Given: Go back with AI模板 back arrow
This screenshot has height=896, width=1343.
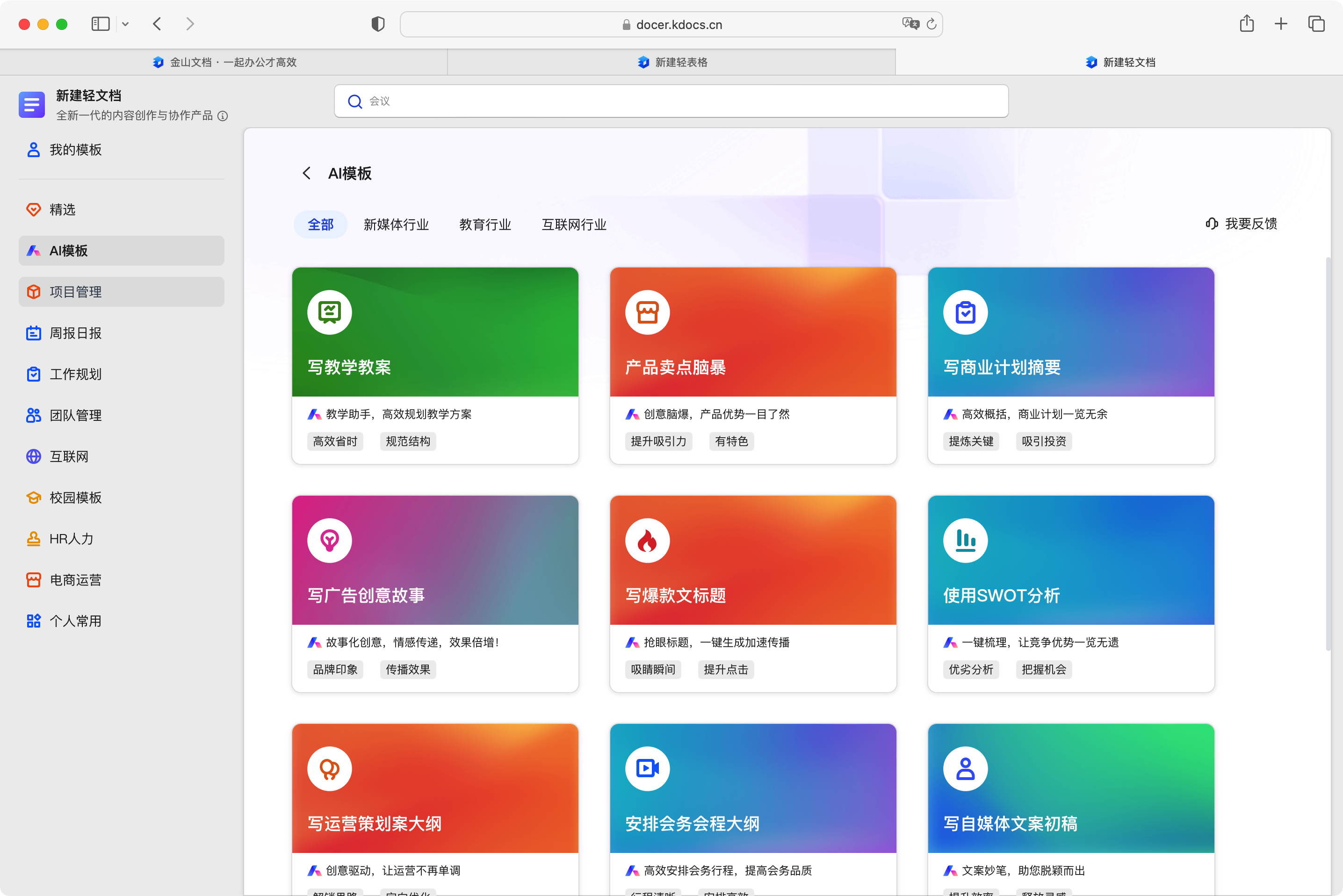Looking at the screenshot, I should click(307, 173).
